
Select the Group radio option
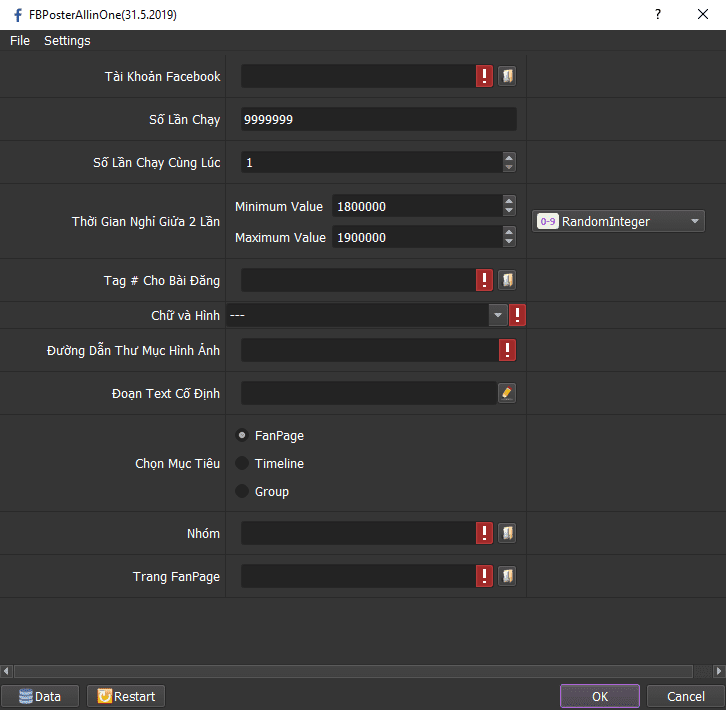[x=242, y=492]
